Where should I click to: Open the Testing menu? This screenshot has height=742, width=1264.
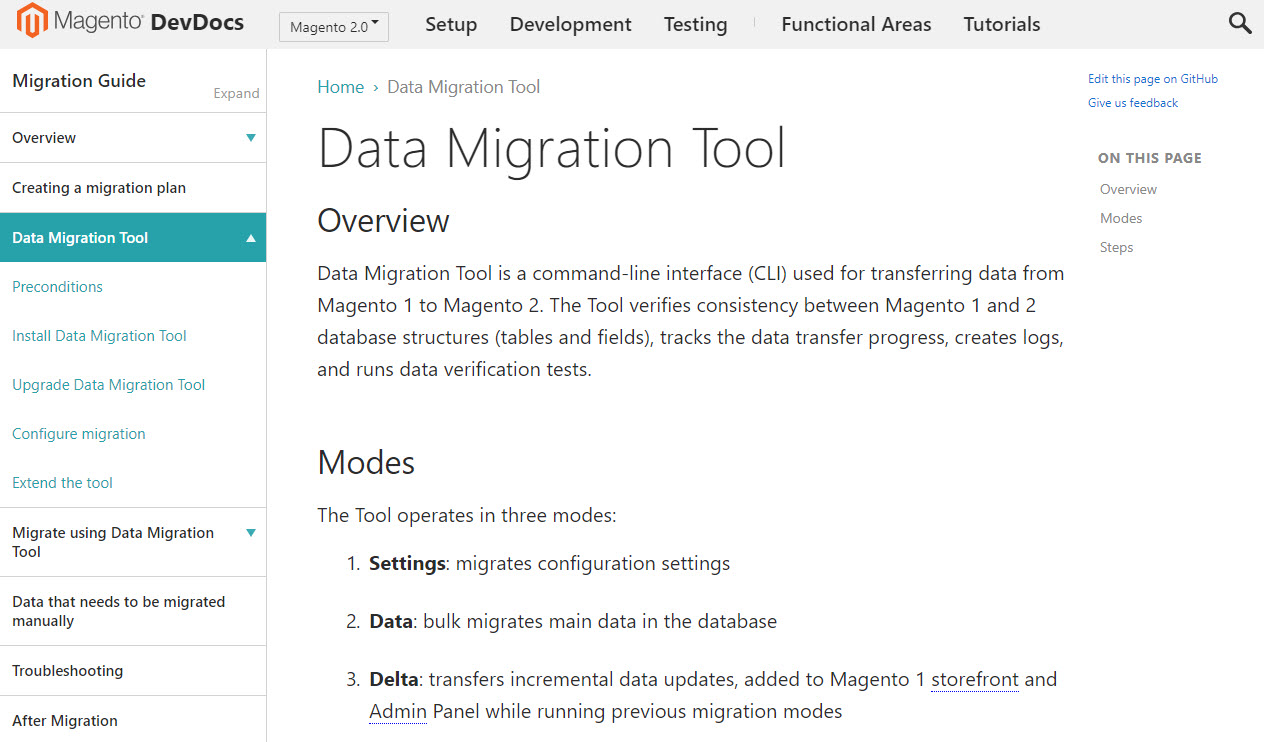click(x=695, y=24)
